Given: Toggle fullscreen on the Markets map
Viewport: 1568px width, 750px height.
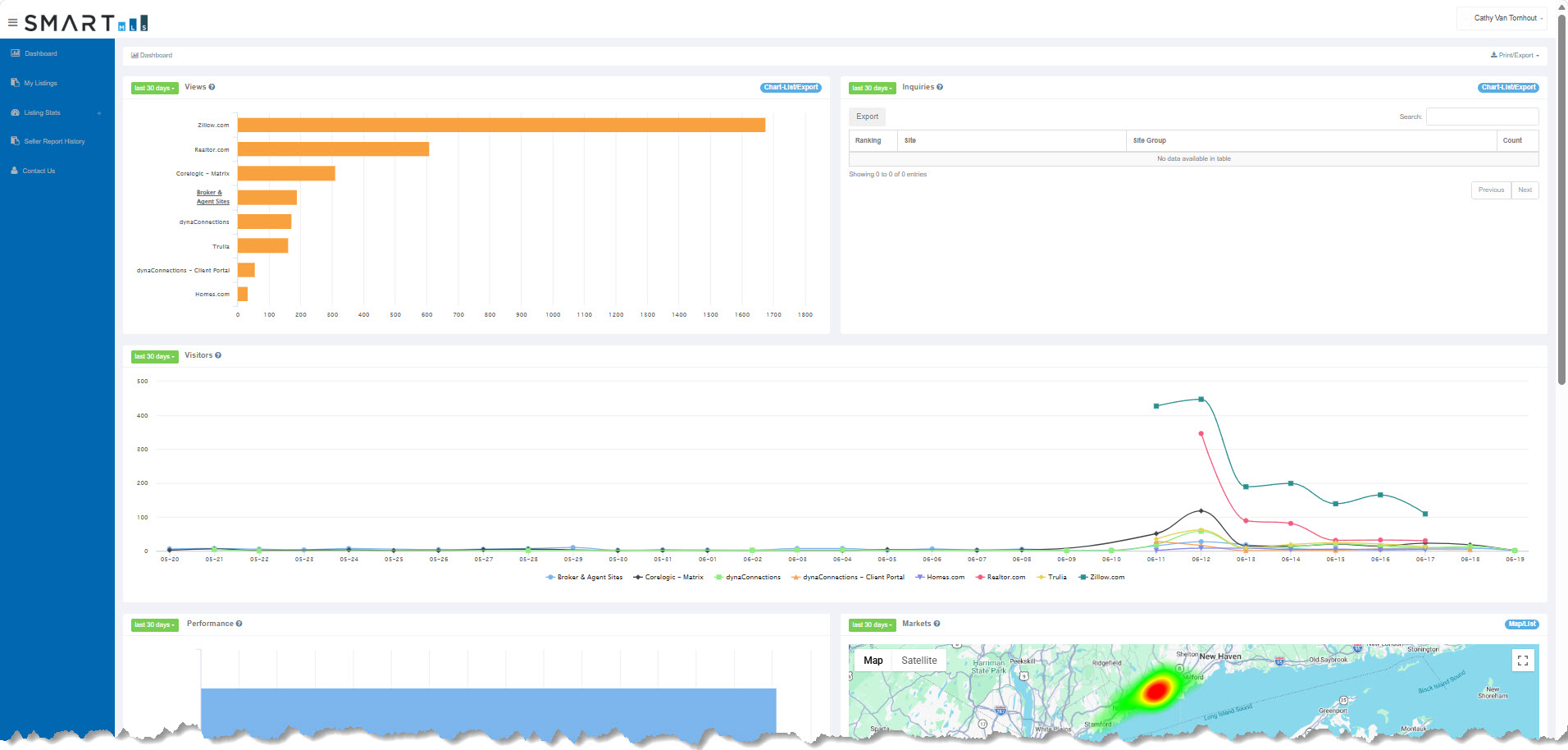Looking at the screenshot, I should [1522, 661].
